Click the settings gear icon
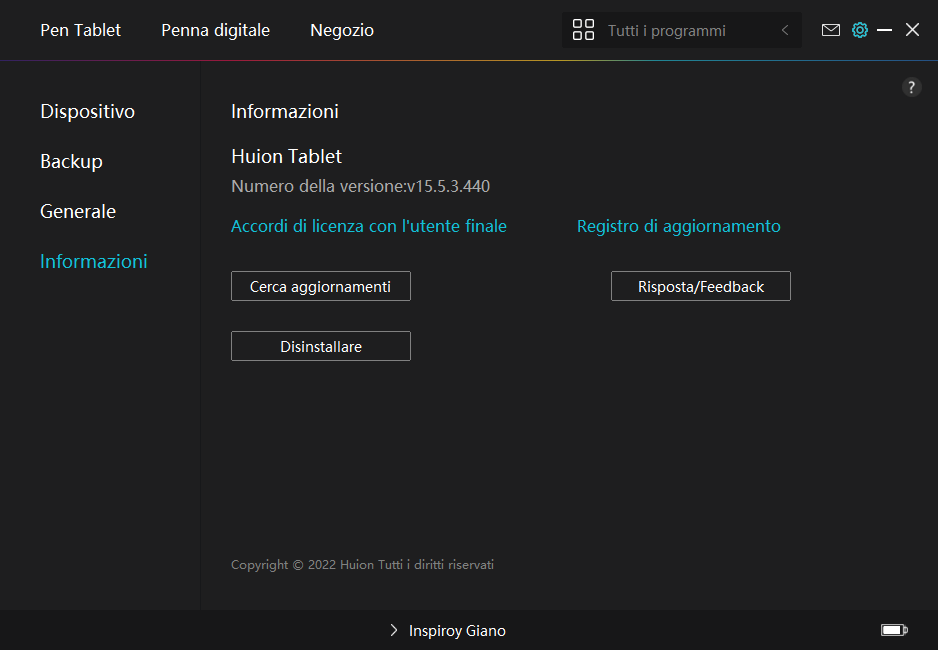 click(x=860, y=30)
